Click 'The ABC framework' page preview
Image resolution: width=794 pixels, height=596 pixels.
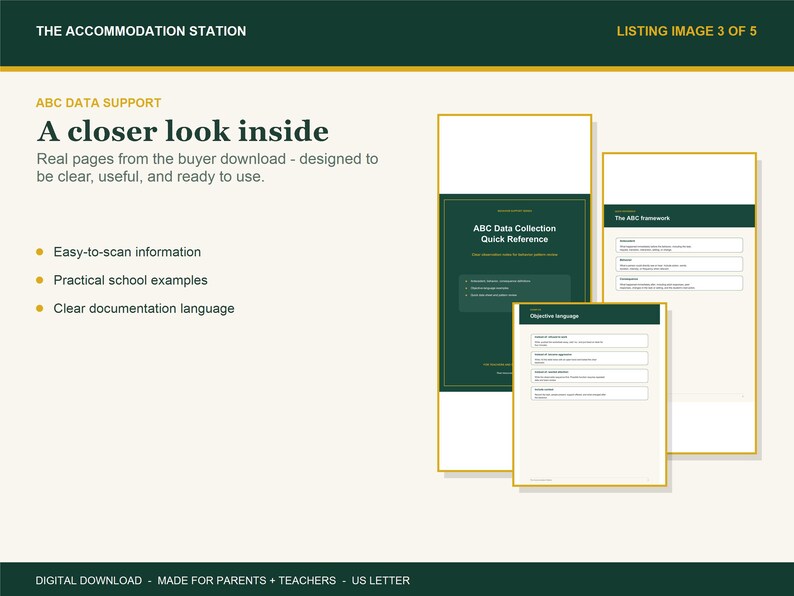coord(680,303)
